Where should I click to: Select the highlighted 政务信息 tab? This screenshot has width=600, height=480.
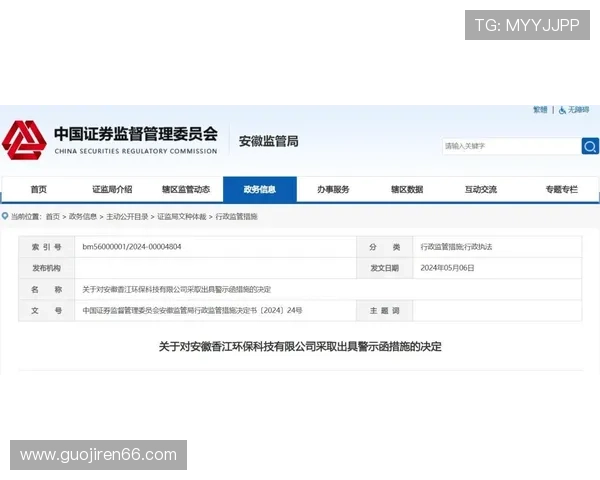[260, 189]
